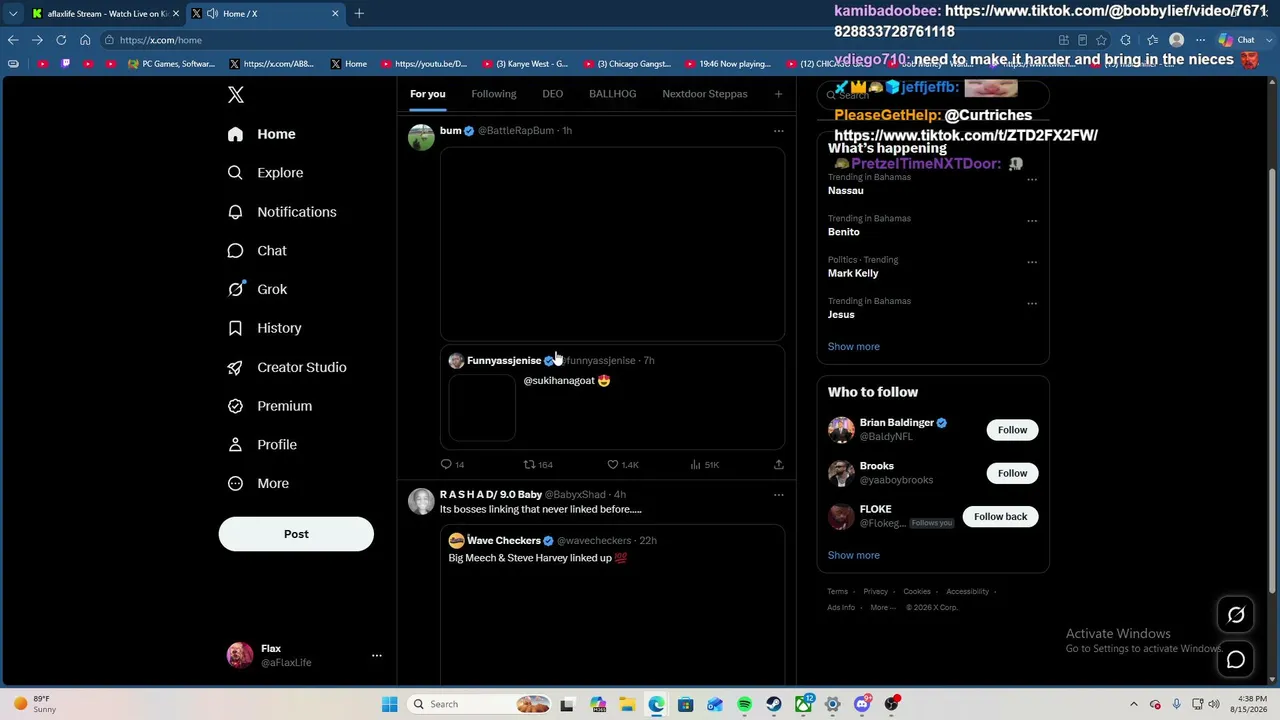Follow Brooks
Viewport: 1280px width, 720px height.
(1012, 473)
